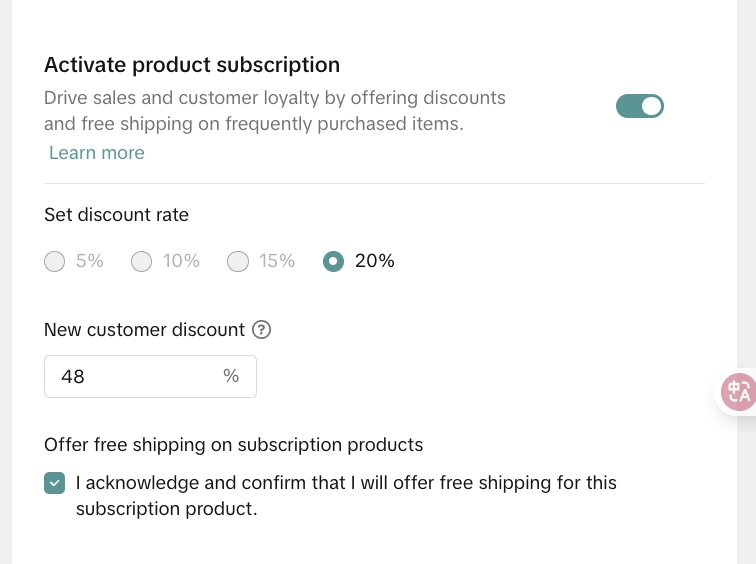This screenshot has width=756, height=564.
Task: Choose the 15% discount radio button
Action: [238, 262]
